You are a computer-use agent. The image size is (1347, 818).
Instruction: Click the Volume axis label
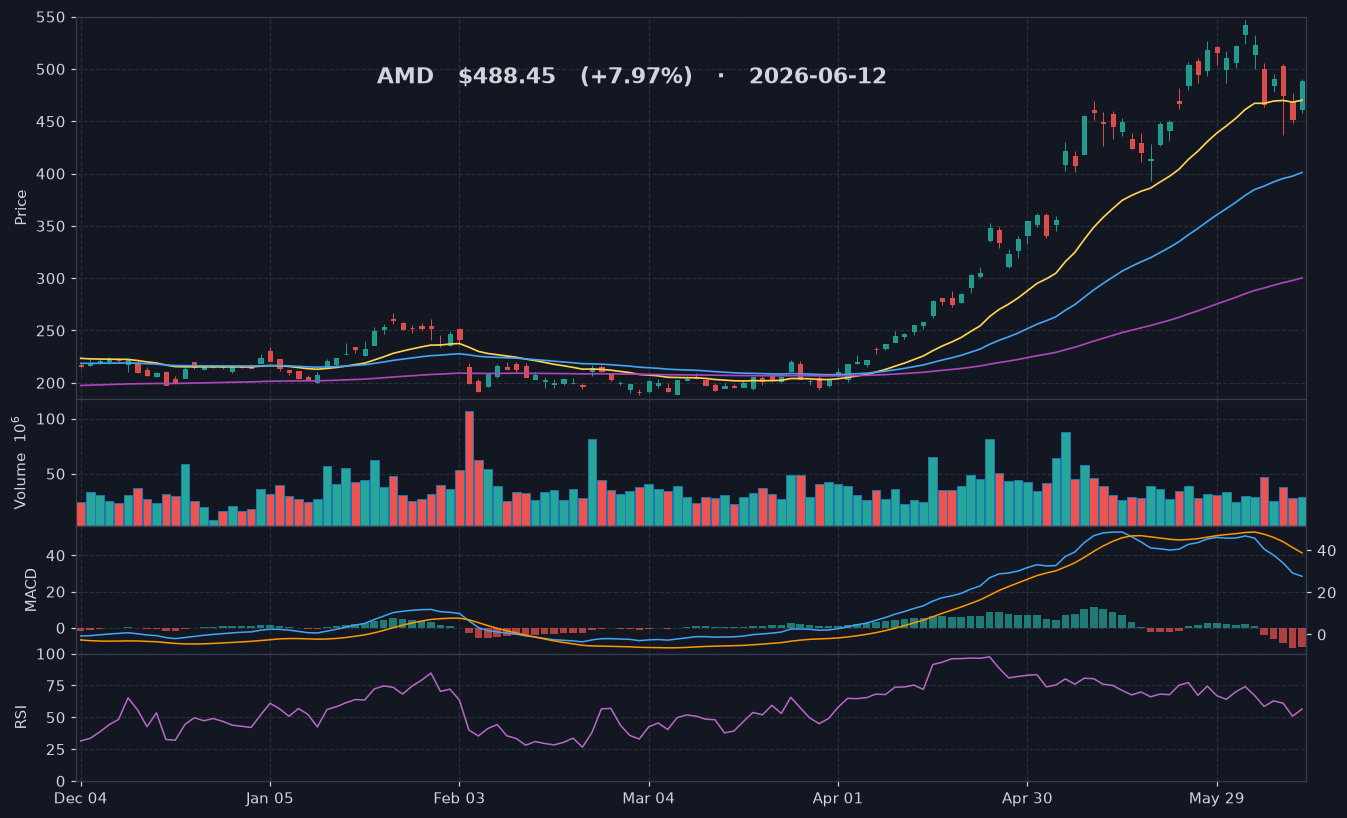pyautogui.click(x=21, y=462)
